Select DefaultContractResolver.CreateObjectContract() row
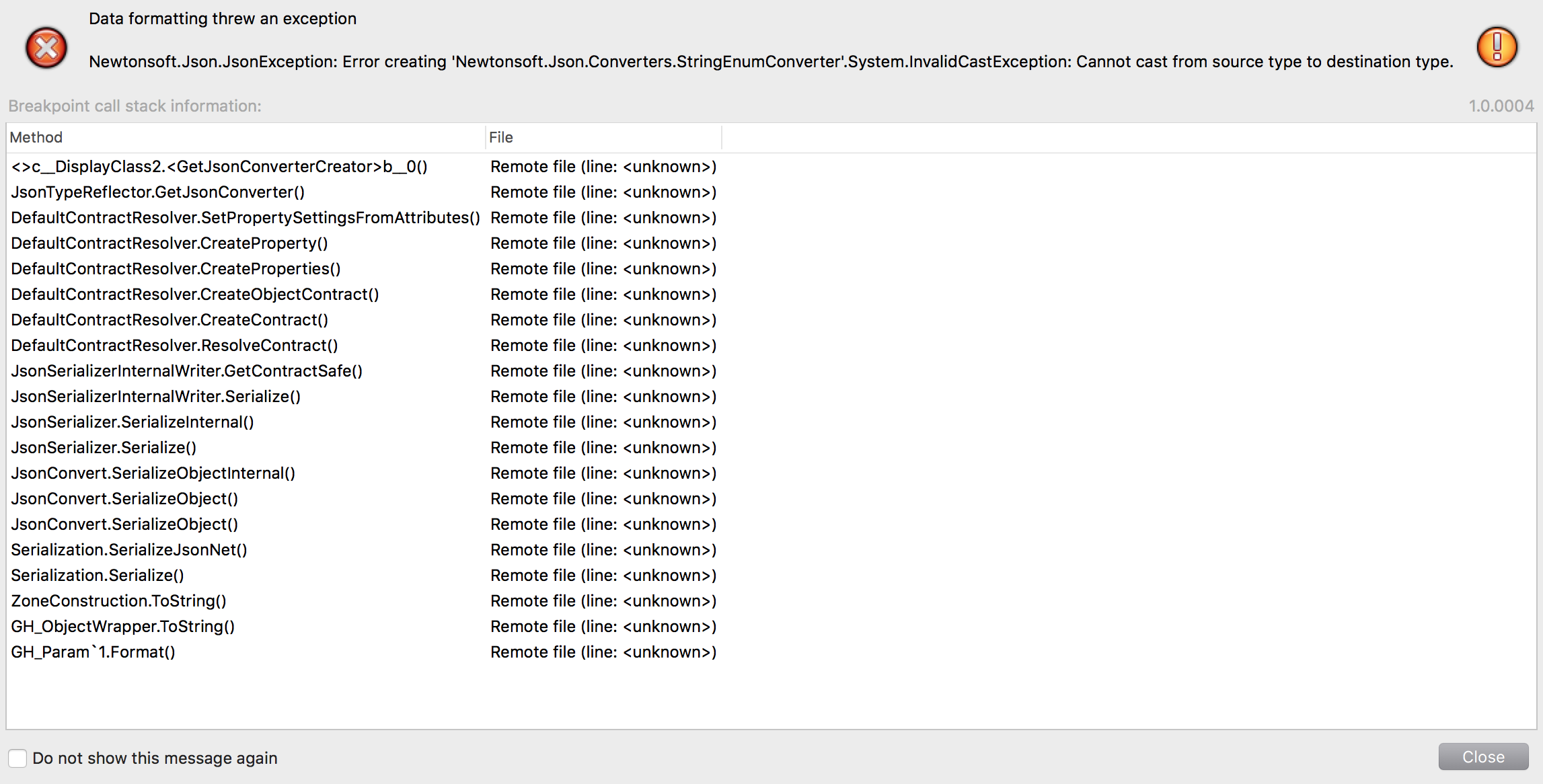1543x784 pixels. (195, 295)
